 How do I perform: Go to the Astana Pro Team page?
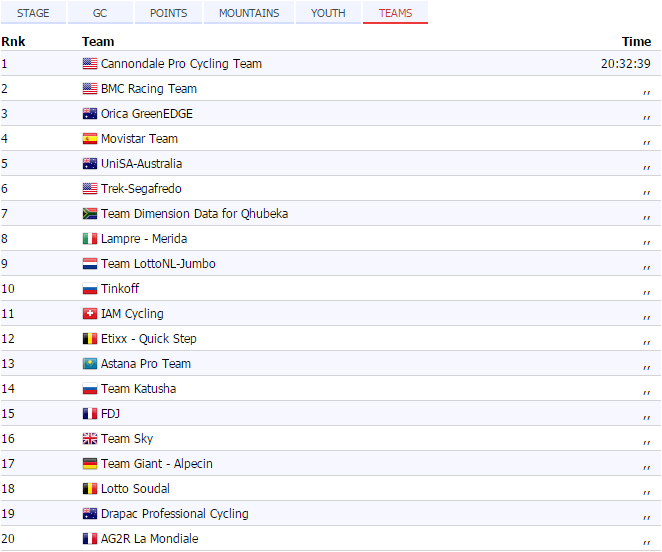coord(146,364)
